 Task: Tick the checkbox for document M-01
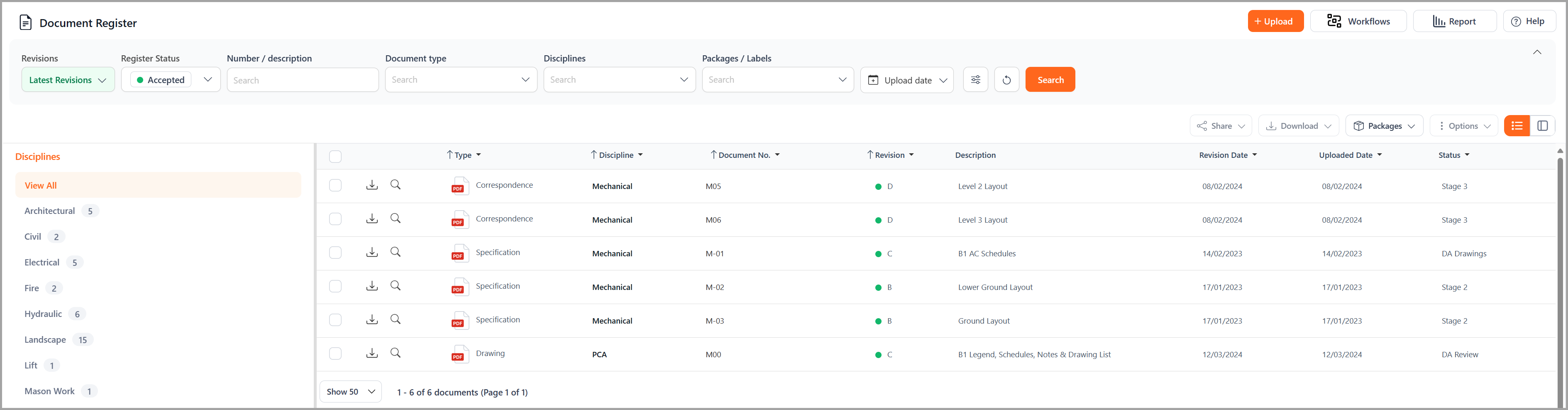pos(335,252)
